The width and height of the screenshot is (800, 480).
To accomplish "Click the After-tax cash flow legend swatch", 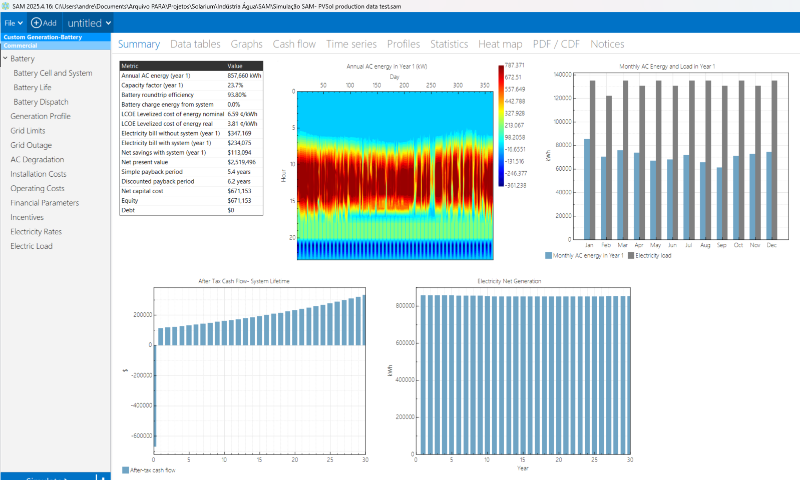I will coord(126,470).
